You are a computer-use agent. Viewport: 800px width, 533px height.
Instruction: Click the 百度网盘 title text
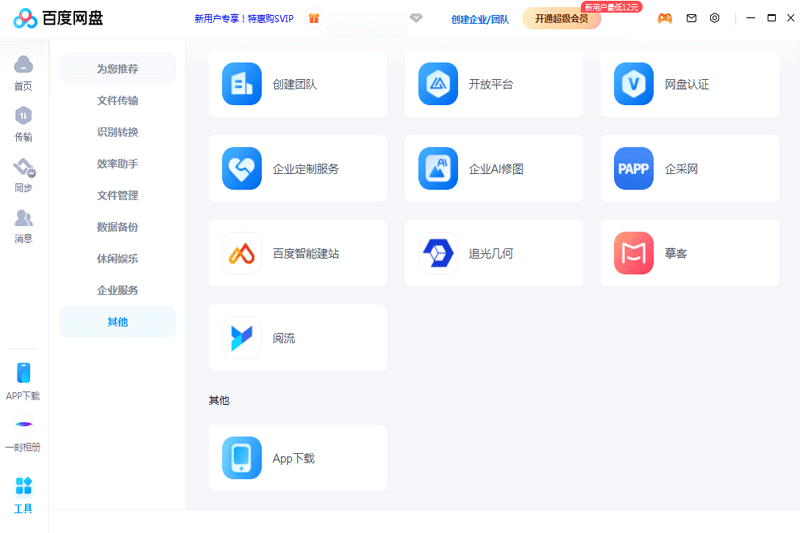coord(72,18)
